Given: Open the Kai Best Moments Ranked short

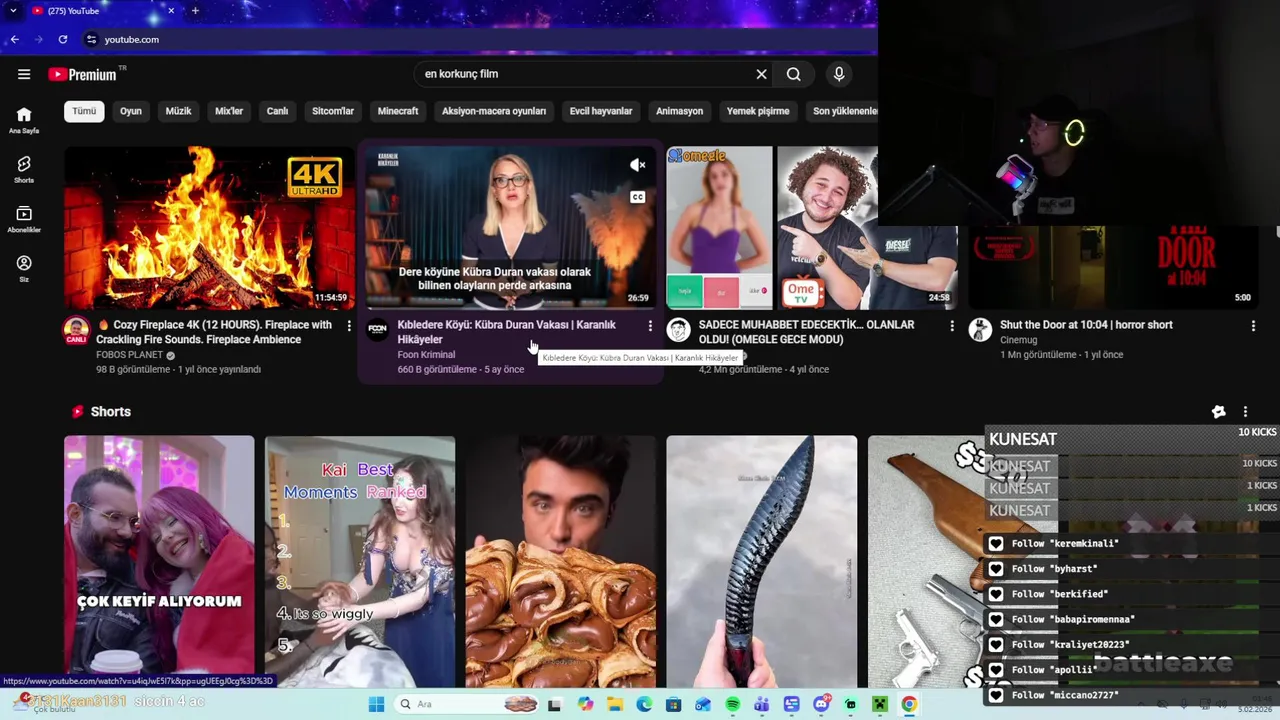Looking at the screenshot, I should tap(360, 561).
